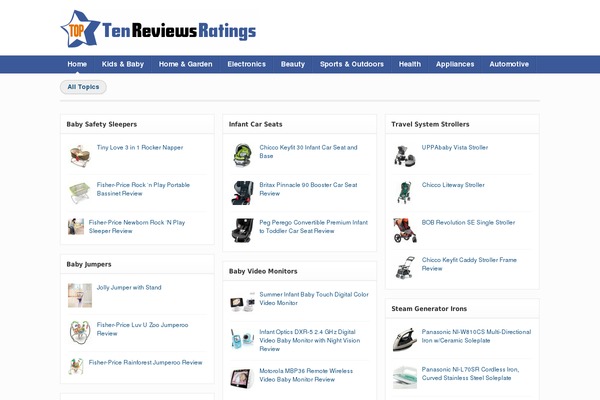The height and width of the screenshot is (400, 600).
Task: Click Chicco Keyfit Caddy frame image
Action: coord(405,268)
